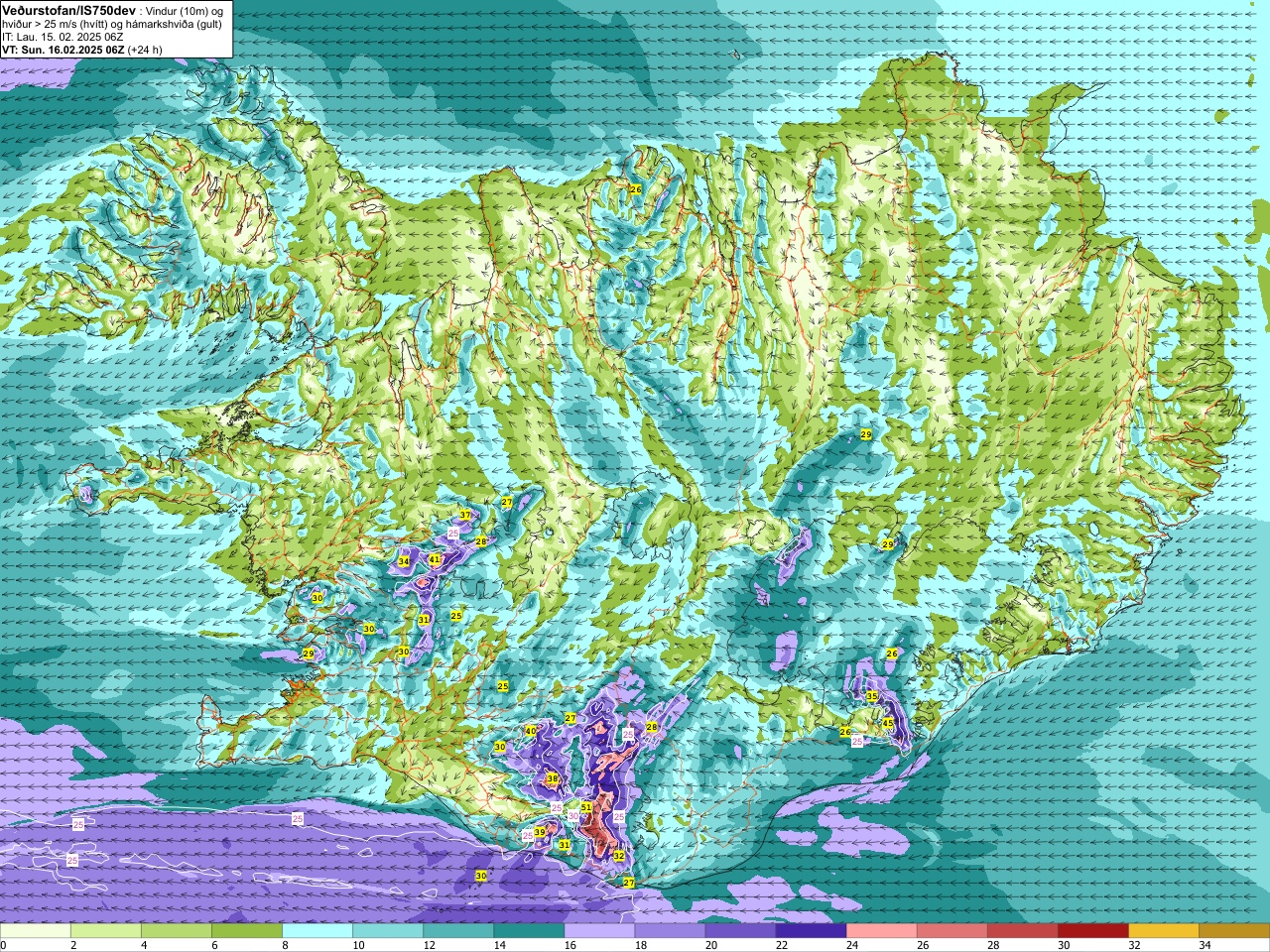Viewport: 1270px width, 952px height.
Task: Pick the 22–24 m/s deep indigo legend swatch
Action: (811, 931)
